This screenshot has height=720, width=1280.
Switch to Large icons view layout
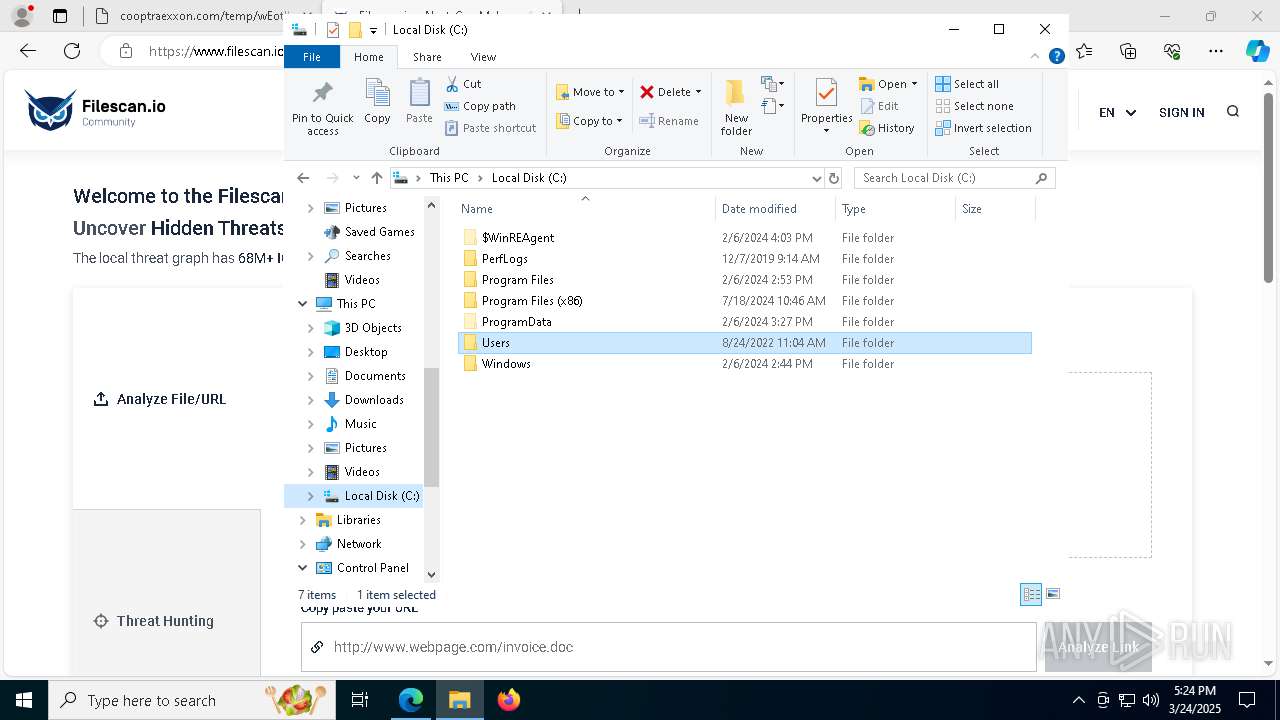1052,594
